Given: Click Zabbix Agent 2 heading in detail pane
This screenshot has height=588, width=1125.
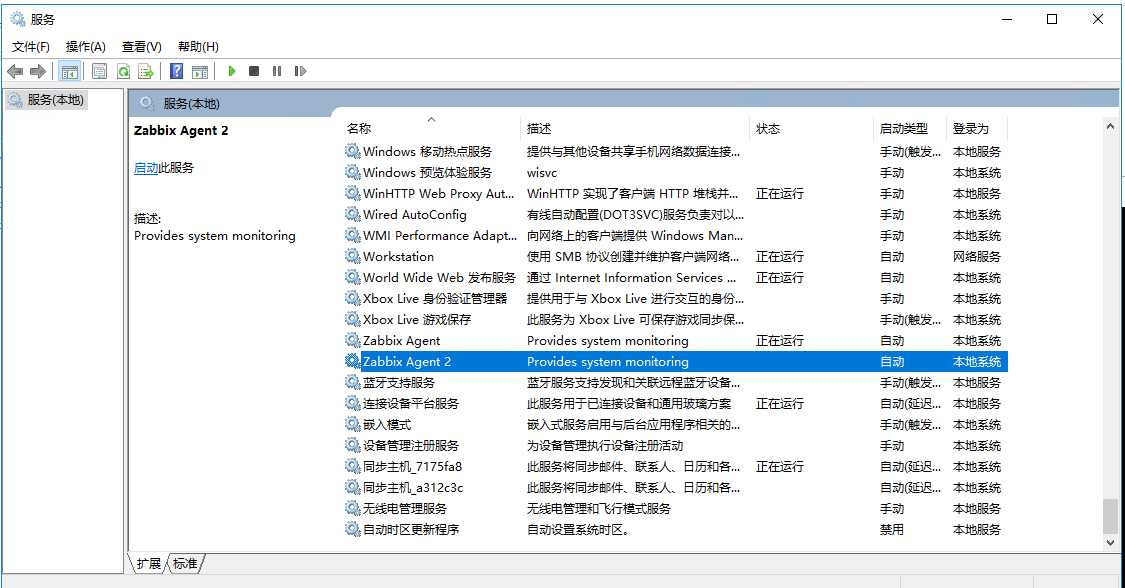Looking at the screenshot, I should (181, 131).
